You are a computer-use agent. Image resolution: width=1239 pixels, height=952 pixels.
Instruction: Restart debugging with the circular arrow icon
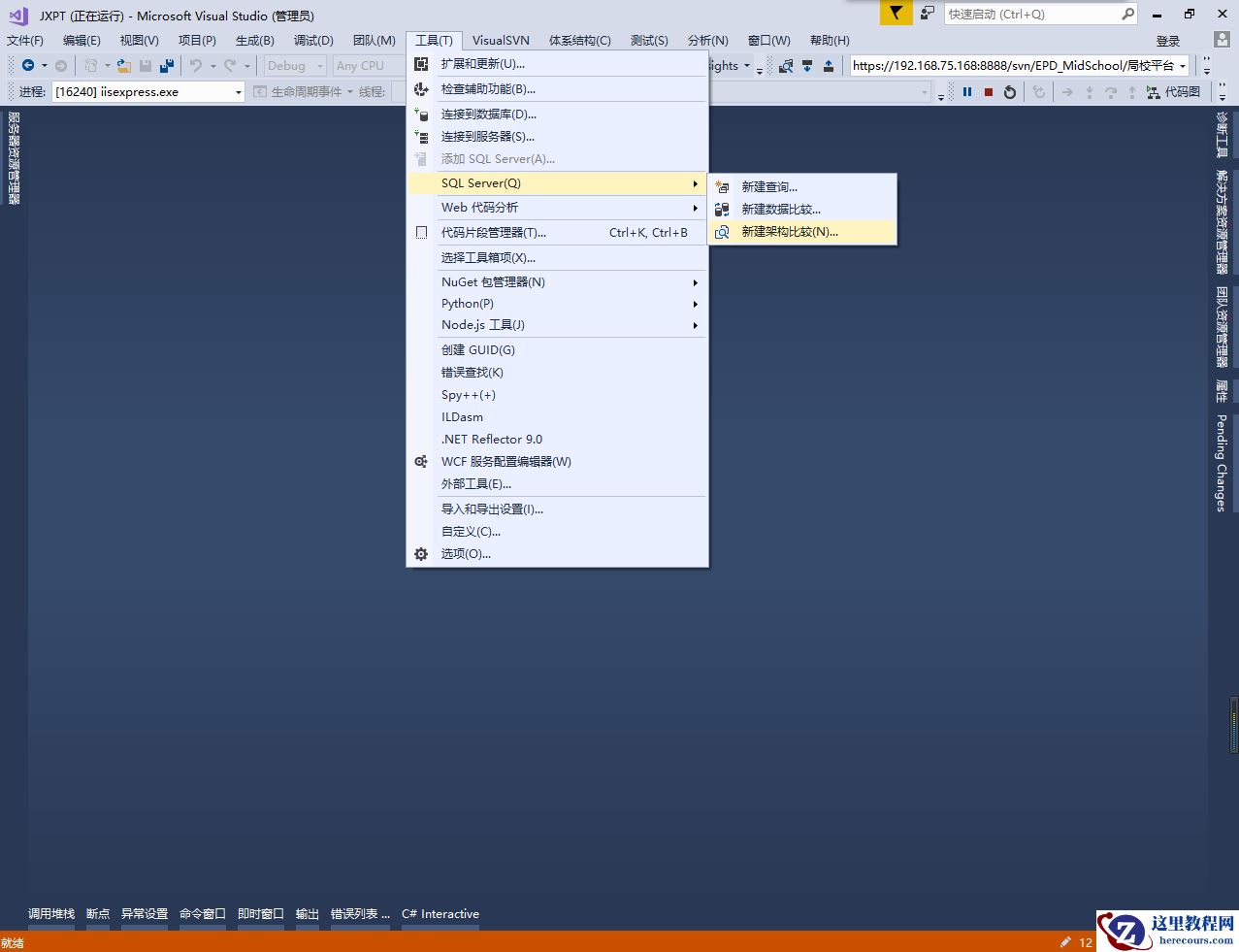(1010, 91)
